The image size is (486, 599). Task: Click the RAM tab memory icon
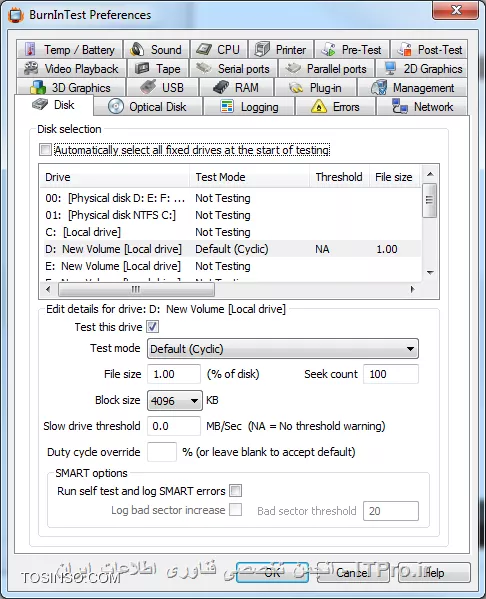click(221, 87)
